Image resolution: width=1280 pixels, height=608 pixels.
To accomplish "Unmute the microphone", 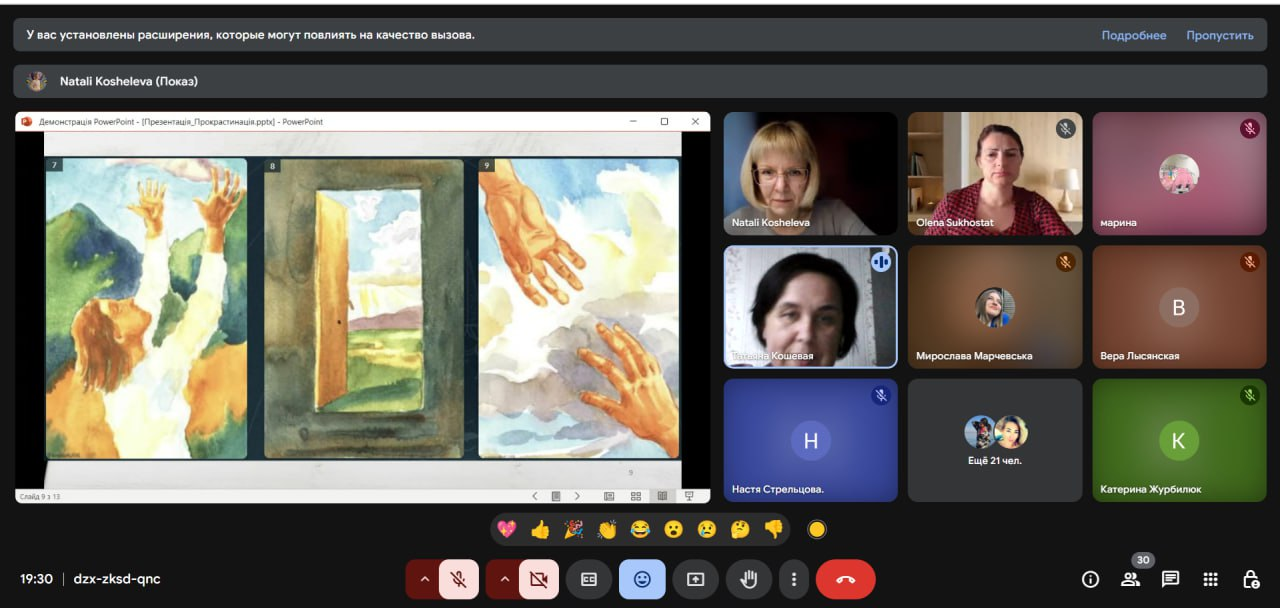I will coord(459,579).
